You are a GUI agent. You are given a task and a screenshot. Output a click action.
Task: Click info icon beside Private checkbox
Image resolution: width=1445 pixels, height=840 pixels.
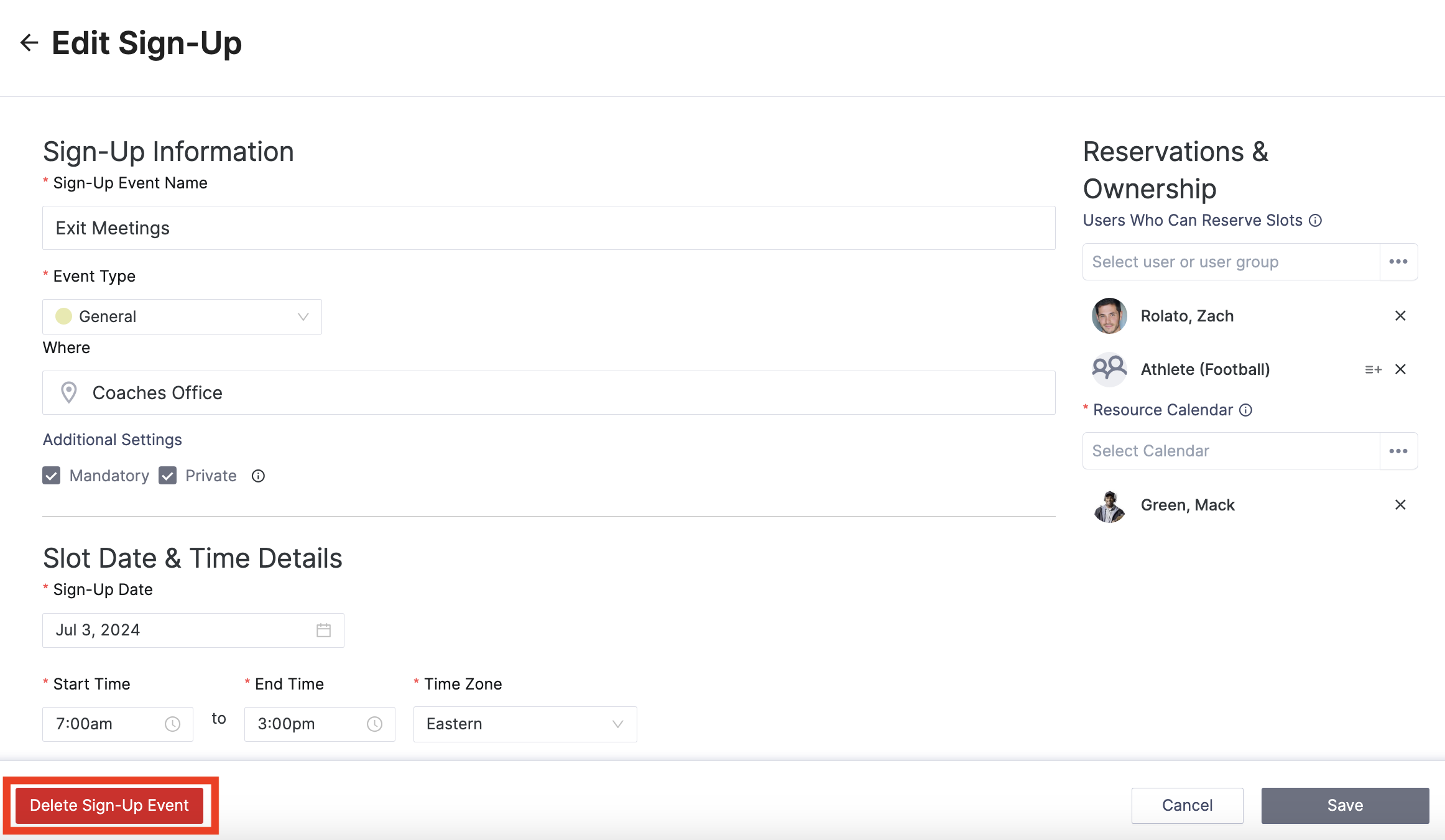pos(258,476)
